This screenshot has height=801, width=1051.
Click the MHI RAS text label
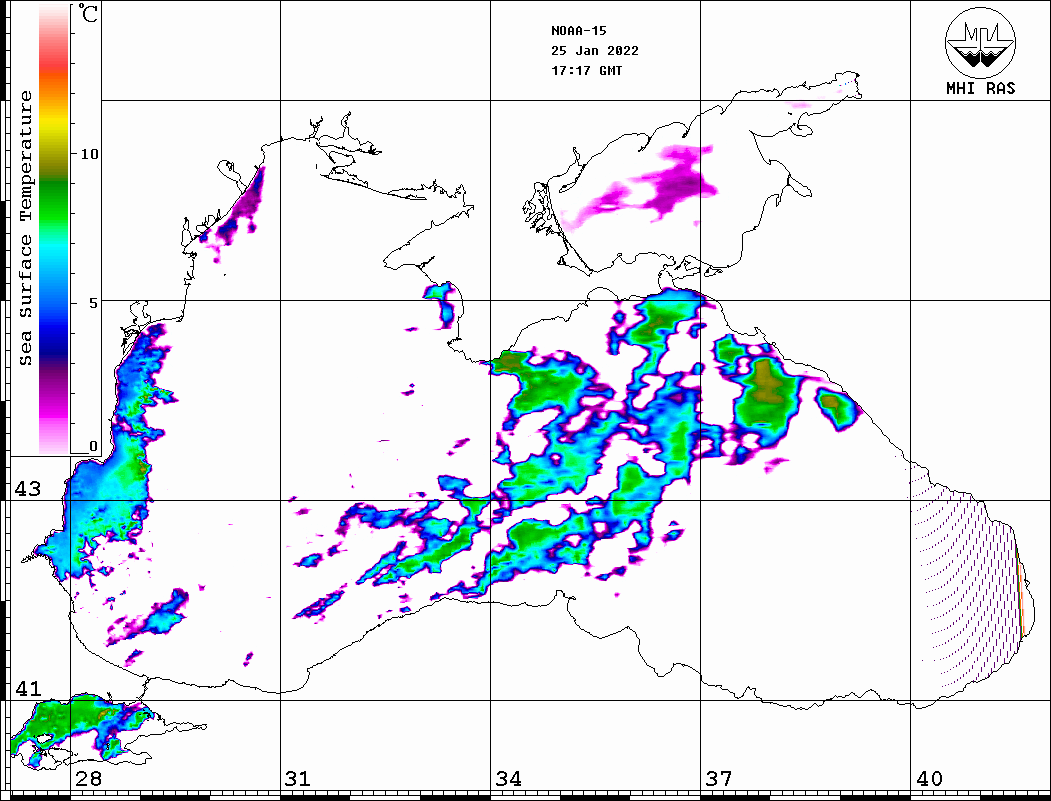tap(980, 88)
